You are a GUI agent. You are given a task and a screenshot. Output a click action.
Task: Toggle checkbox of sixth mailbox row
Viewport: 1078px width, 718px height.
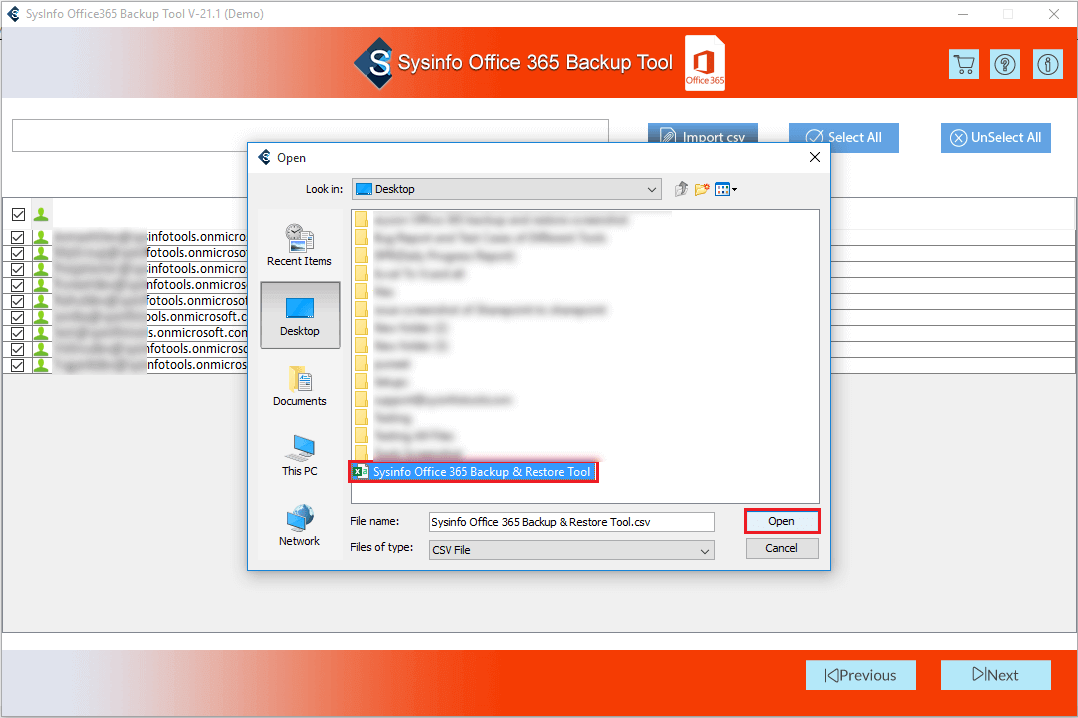18,317
